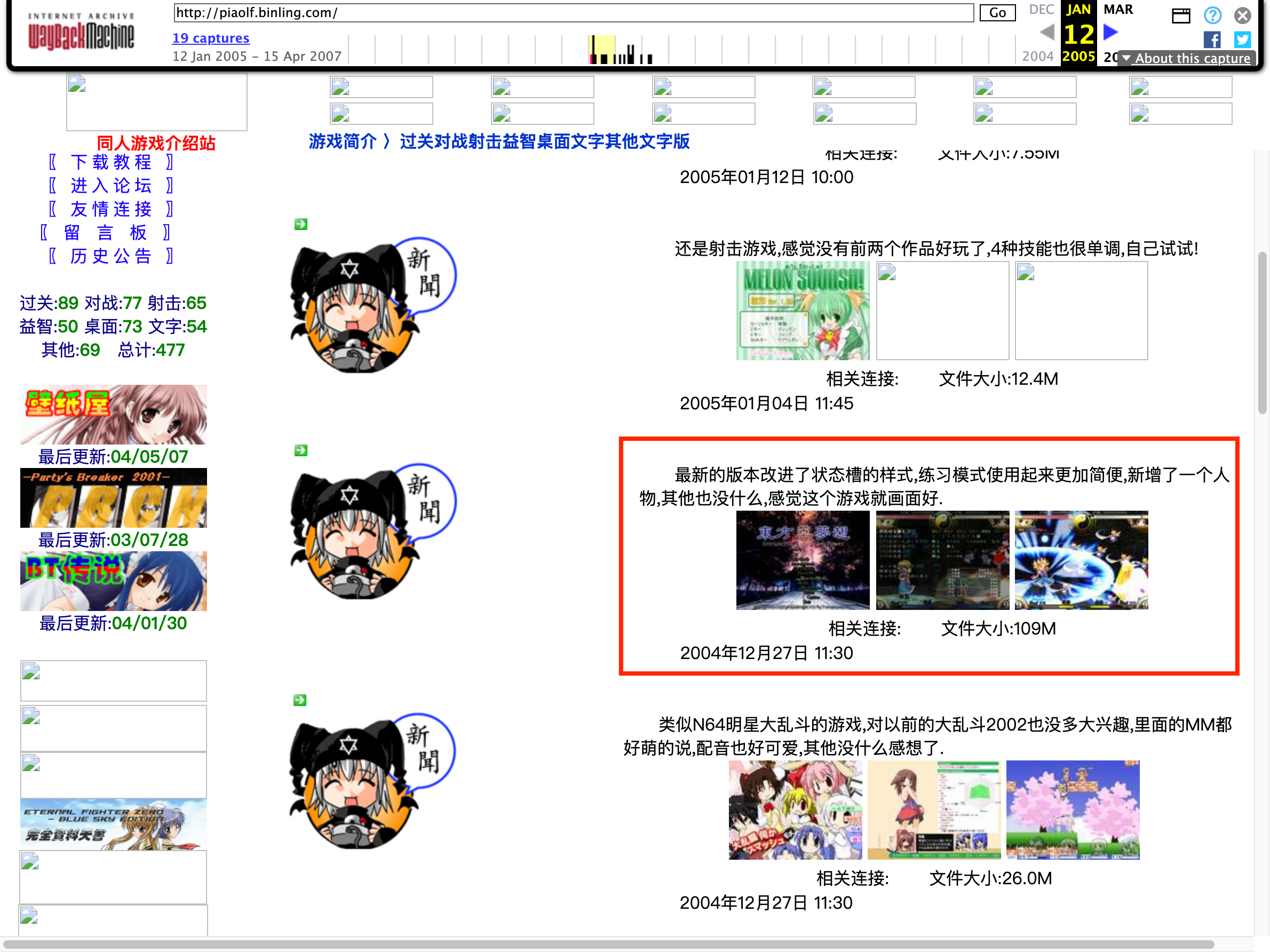Click the Wayback window expand icon

(x=1180, y=15)
